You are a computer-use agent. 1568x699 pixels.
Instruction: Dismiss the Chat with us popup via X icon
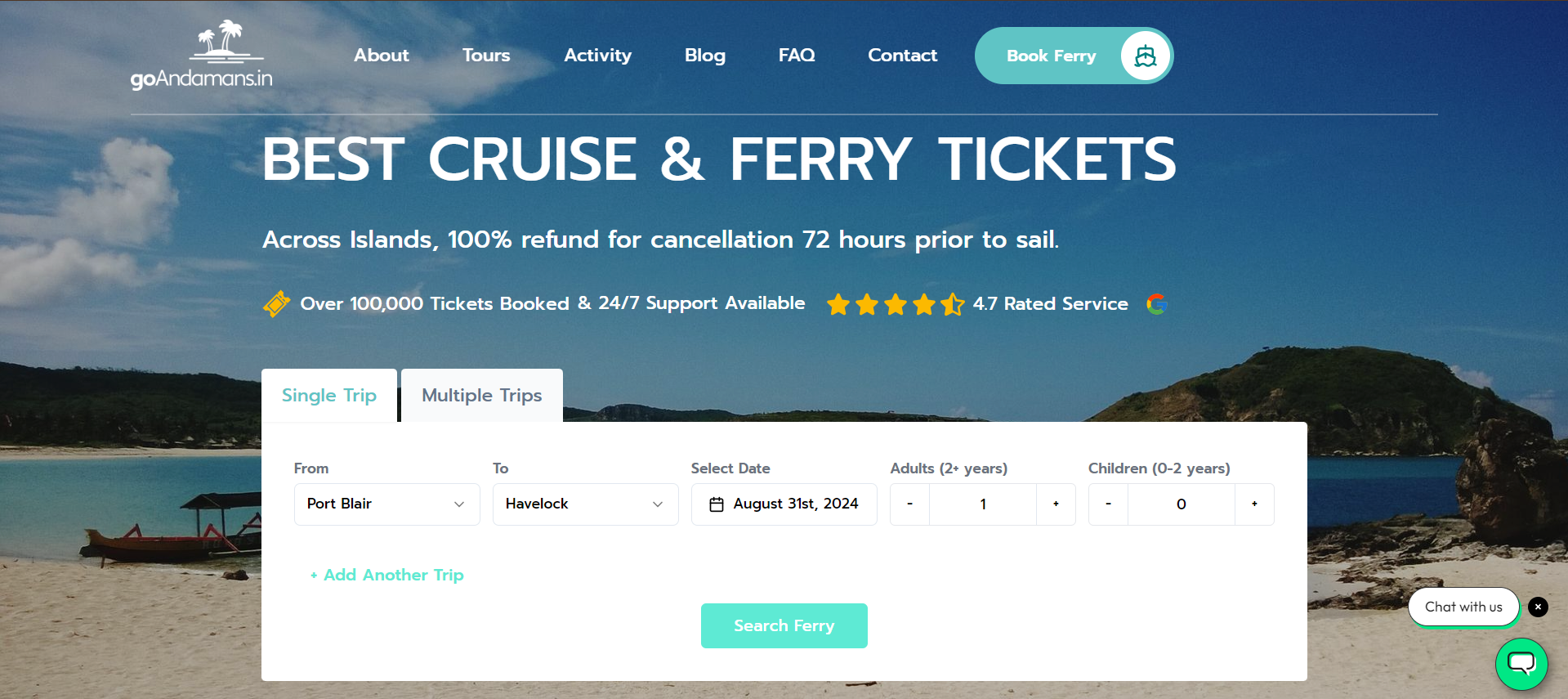point(1537,607)
